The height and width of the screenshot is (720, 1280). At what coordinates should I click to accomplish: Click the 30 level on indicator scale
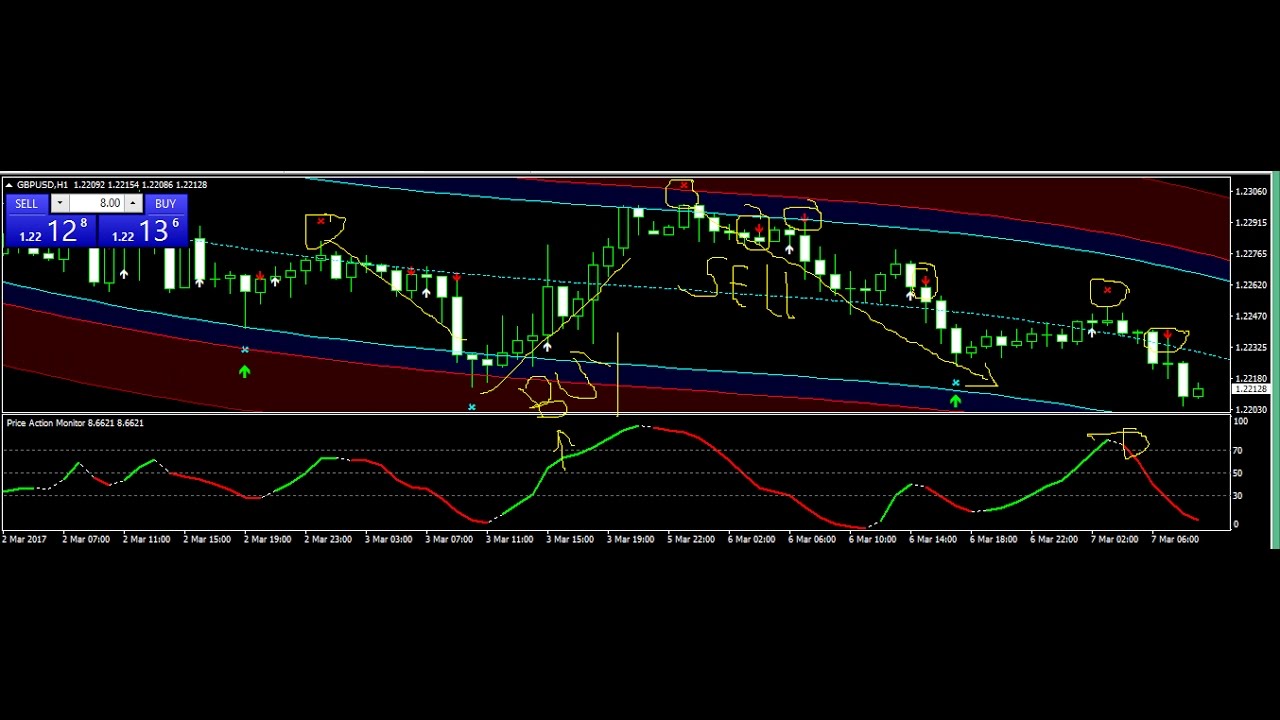coord(1238,496)
